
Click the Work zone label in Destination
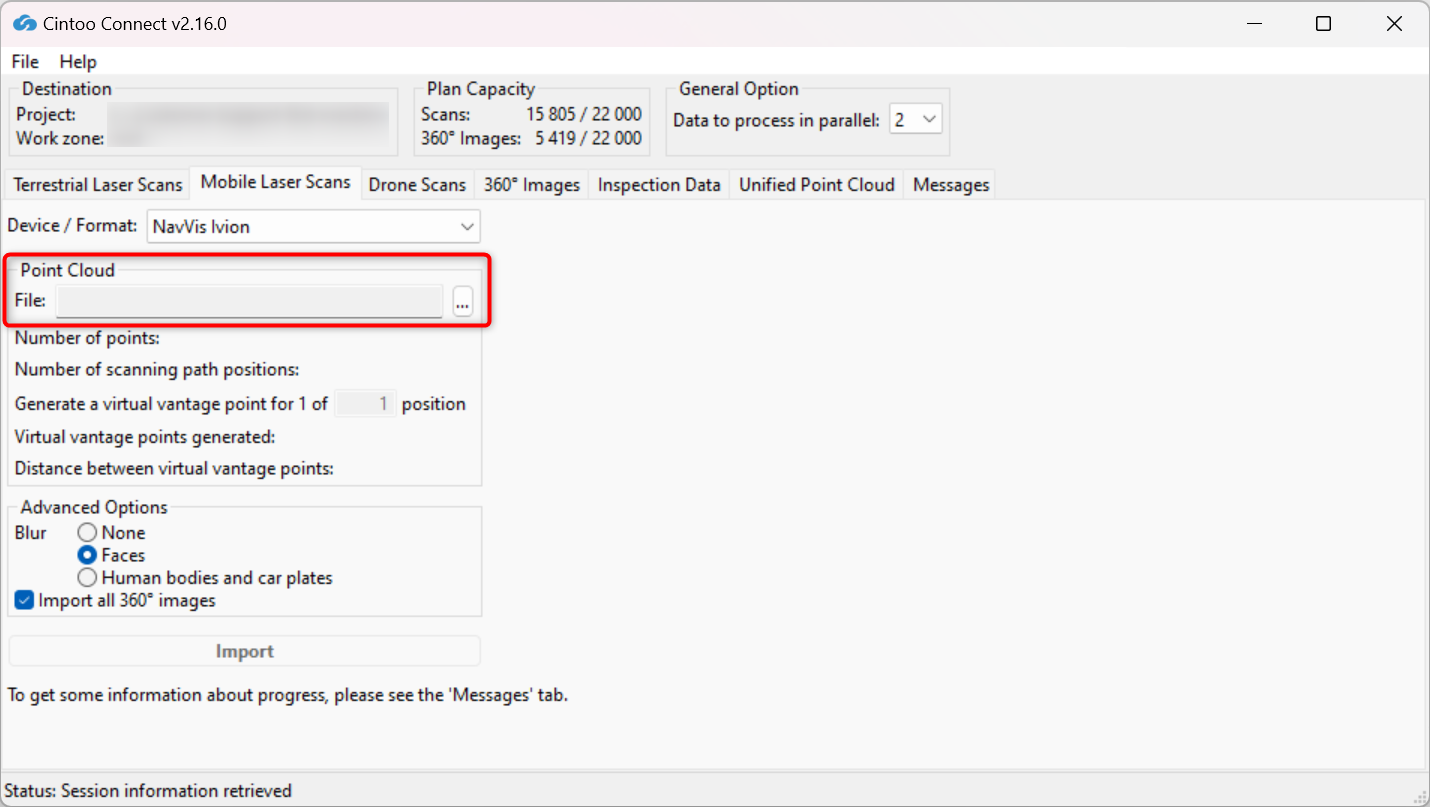(60, 138)
